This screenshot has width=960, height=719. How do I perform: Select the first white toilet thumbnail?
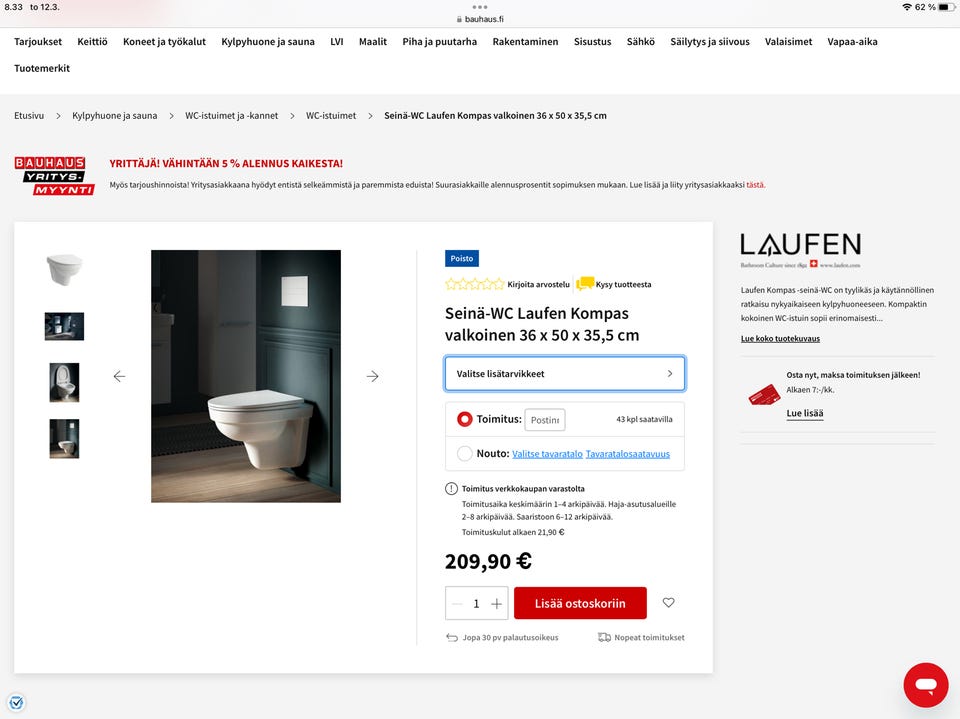[x=64, y=269]
